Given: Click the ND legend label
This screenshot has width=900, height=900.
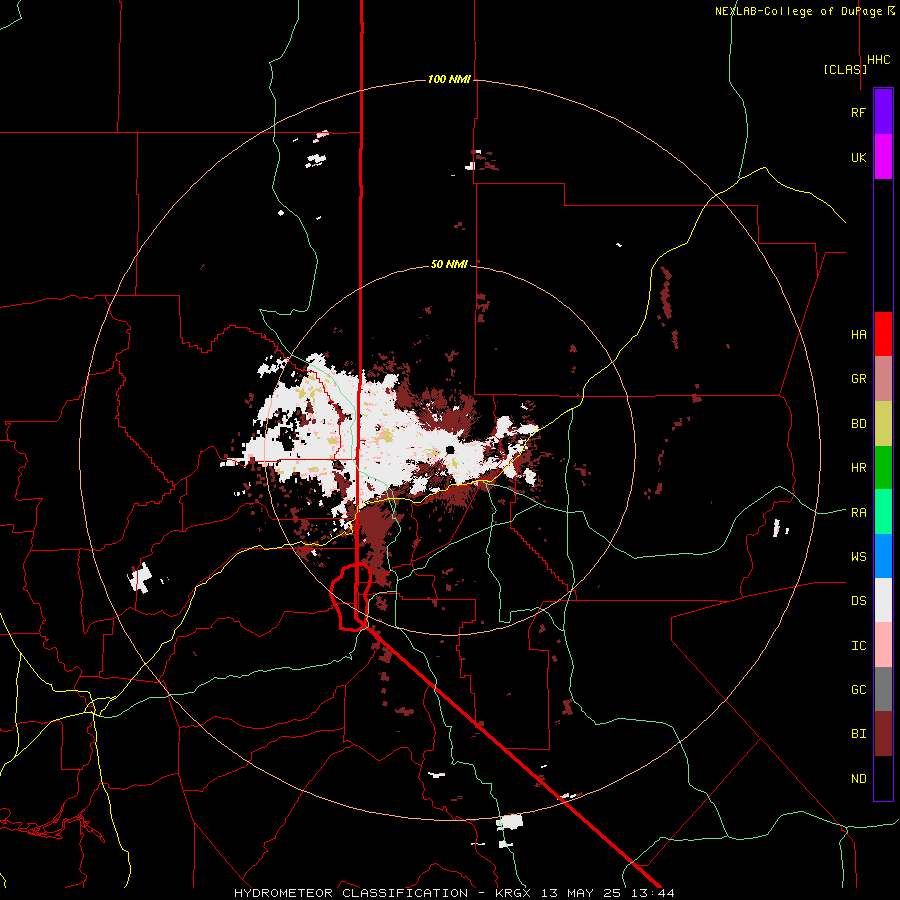Looking at the screenshot, I should 858,778.
